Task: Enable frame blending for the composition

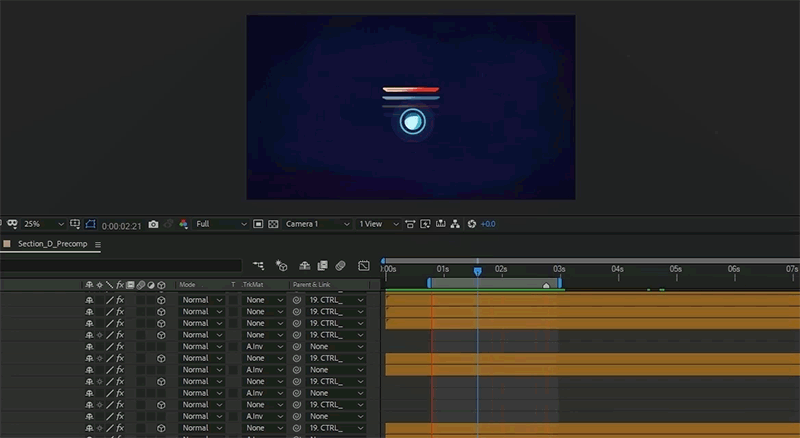Action: (322, 265)
